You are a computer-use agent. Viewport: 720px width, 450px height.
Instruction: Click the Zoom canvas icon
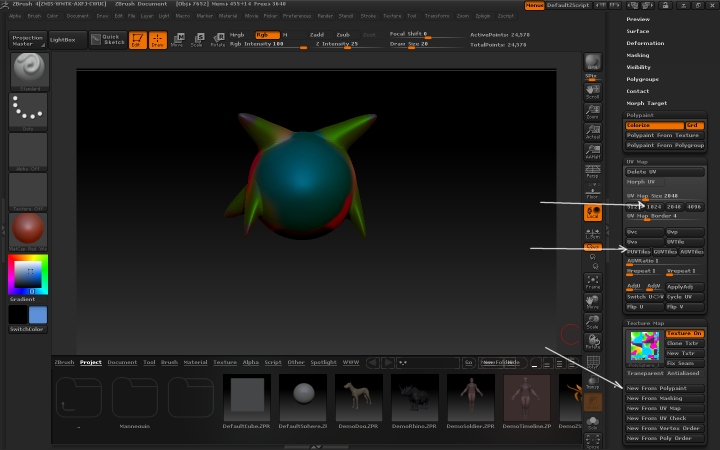pyautogui.click(x=592, y=110)
